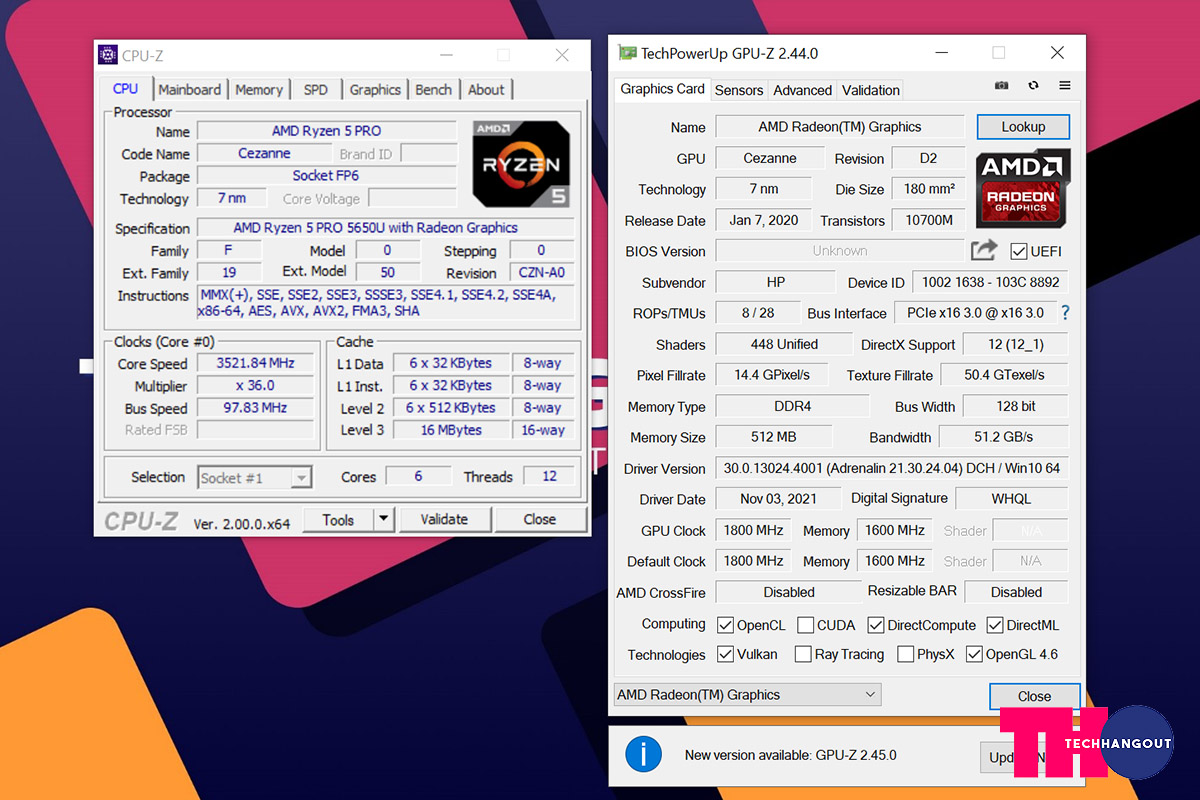This screenshot has height=800, width=1200.
Task: Toggle the DirectCompute checkbox
Action: click(x=876, y=625)
